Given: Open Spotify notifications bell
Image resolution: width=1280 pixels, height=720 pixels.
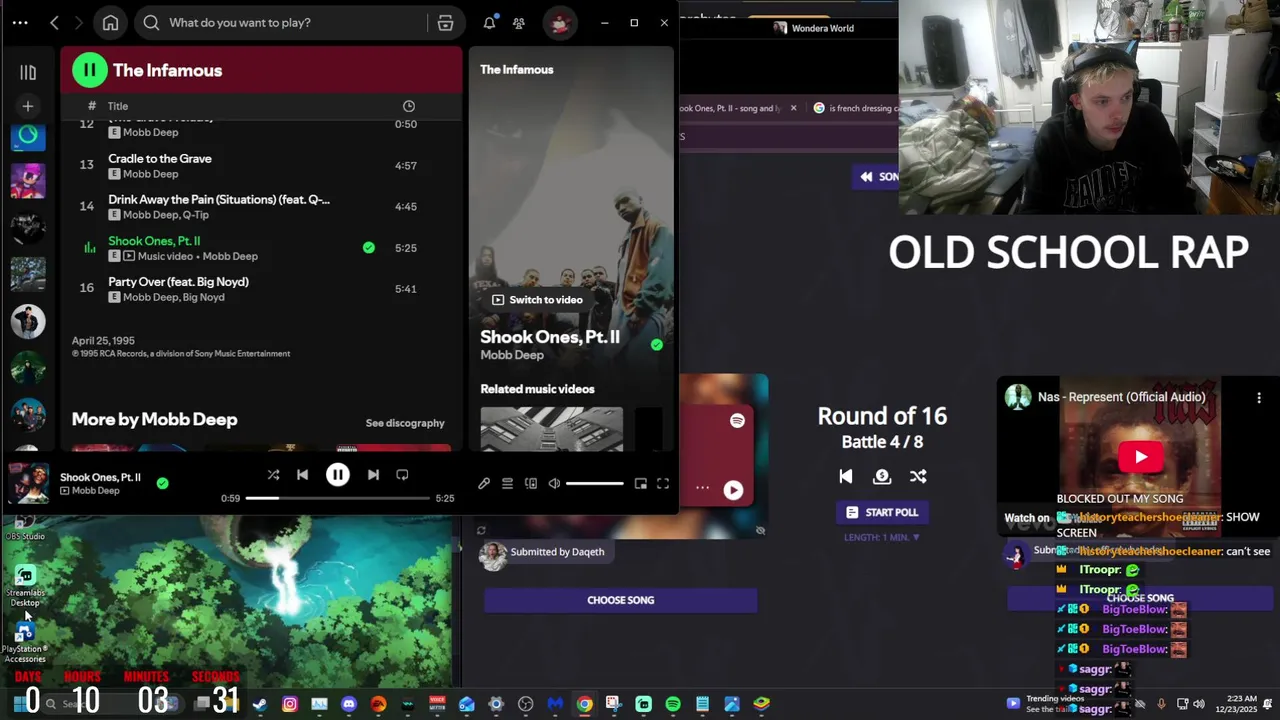Looking at the screenshot, I should click(x=490, y=22).
